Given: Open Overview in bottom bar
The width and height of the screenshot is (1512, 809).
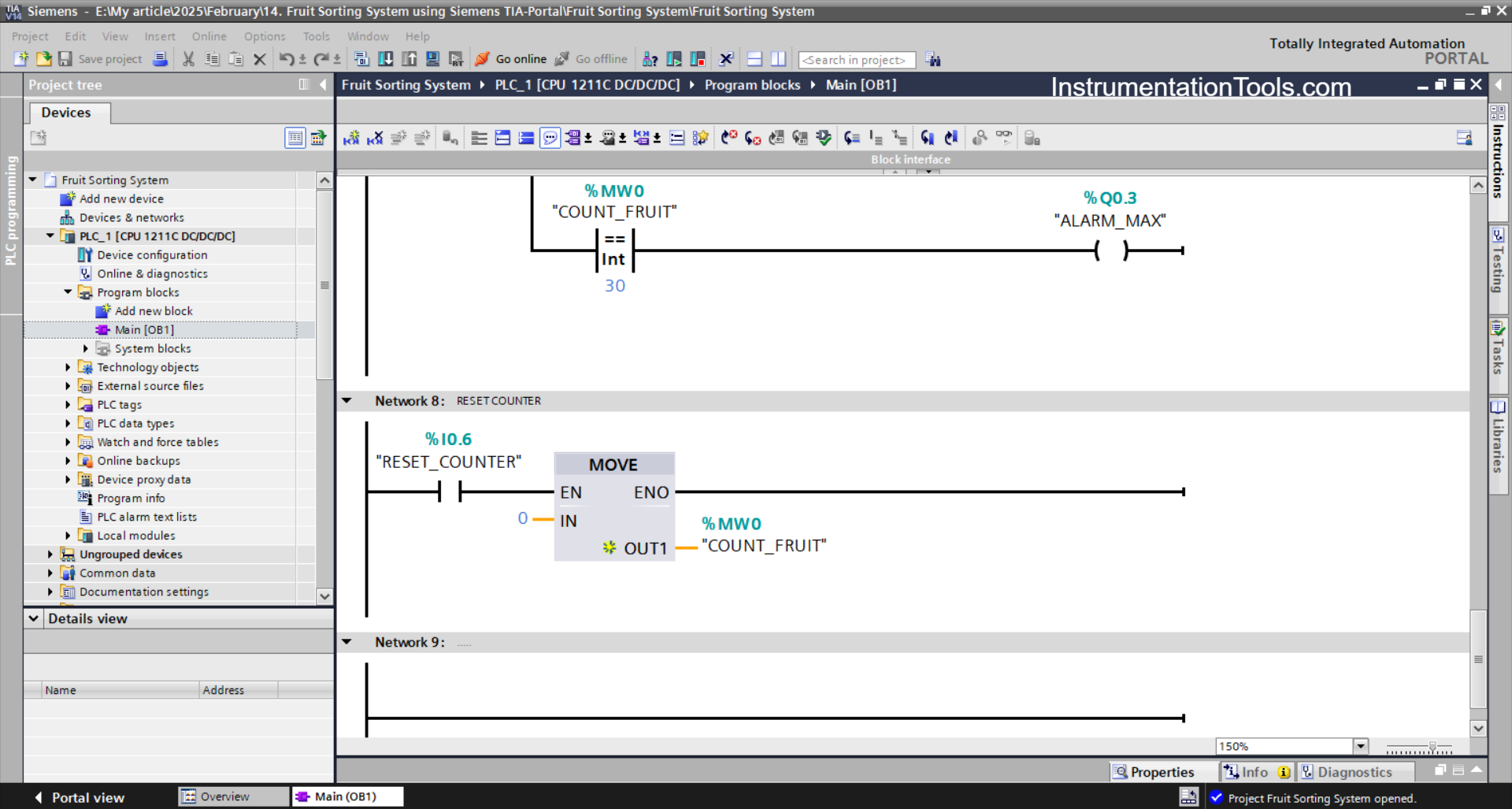Looking at the screenshot, I should coord(233,796).
